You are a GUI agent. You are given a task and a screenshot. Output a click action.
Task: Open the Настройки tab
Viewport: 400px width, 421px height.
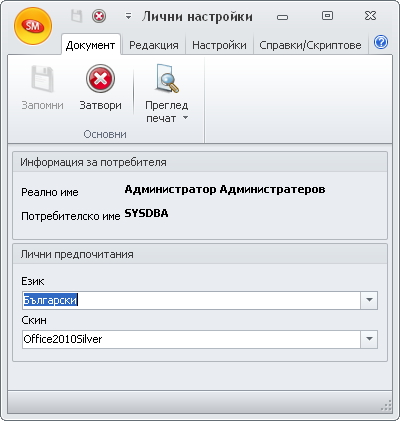(219, 45)
